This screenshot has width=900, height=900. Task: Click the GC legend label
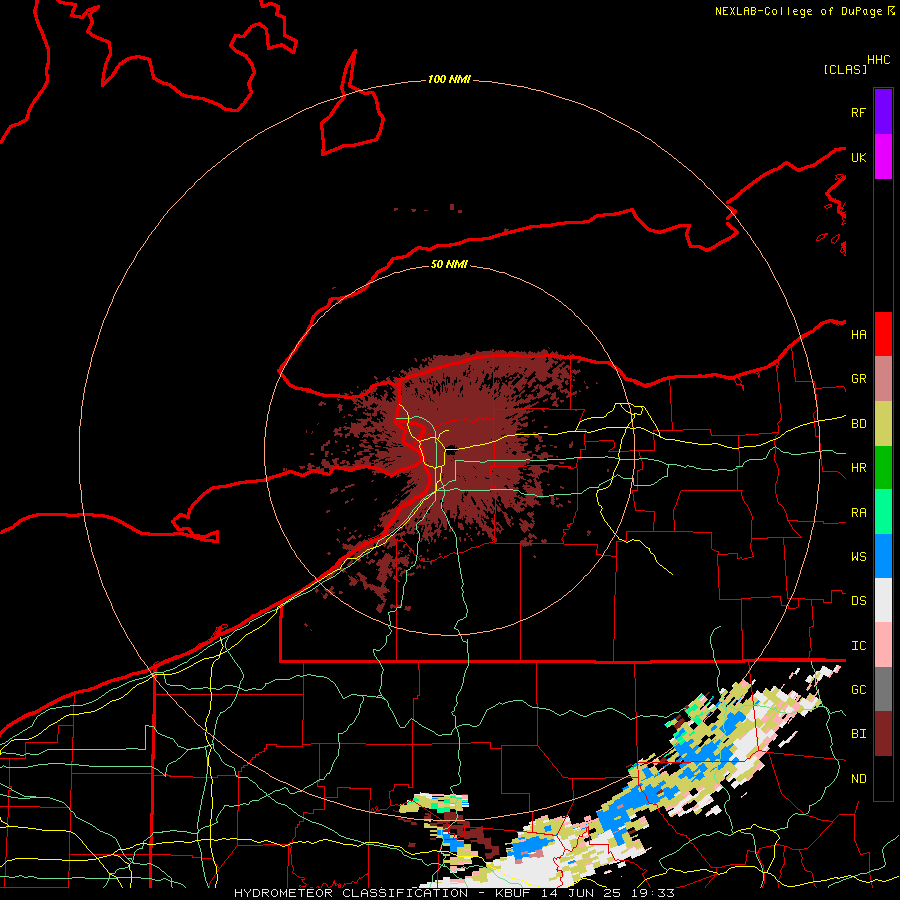point(858,690)
